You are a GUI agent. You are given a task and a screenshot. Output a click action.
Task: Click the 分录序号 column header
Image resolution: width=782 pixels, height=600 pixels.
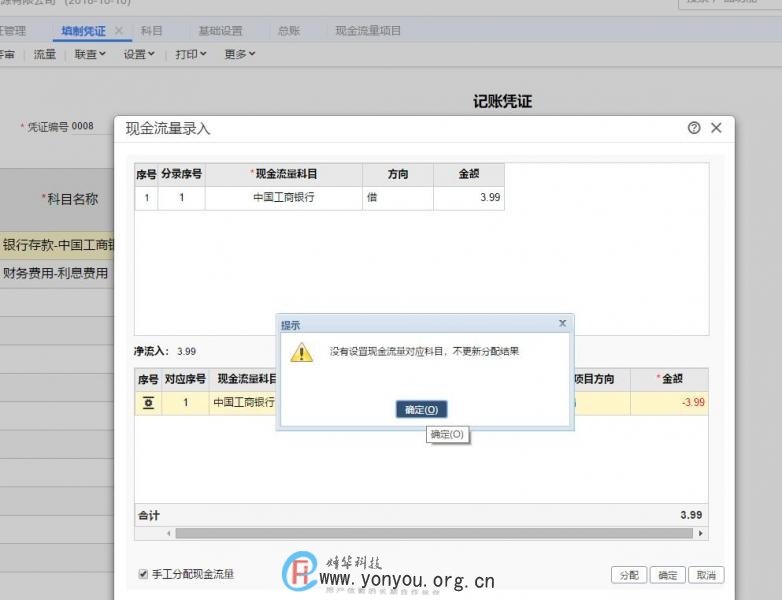pyautogui.click(x=182, y=174)
